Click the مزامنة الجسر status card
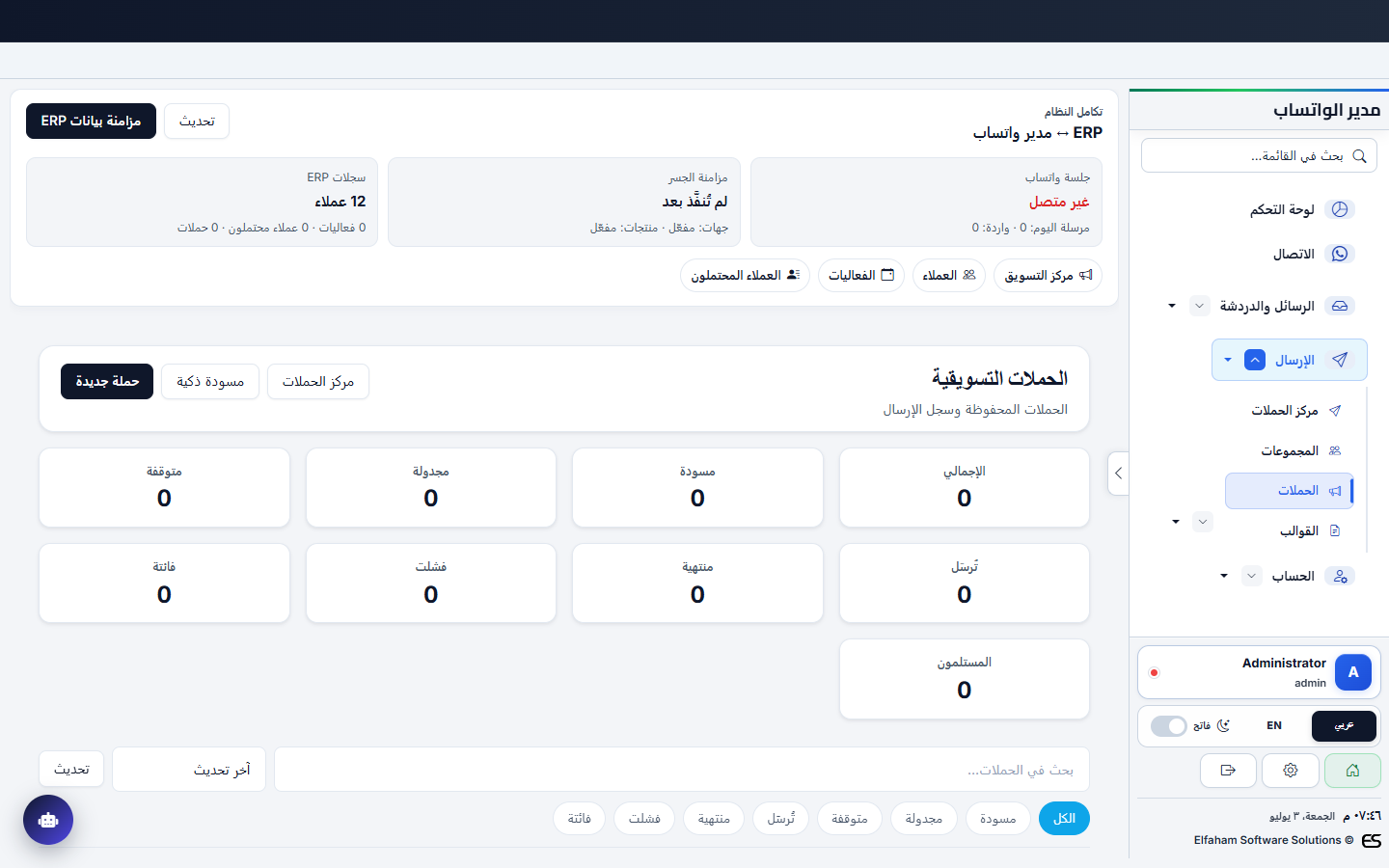 pos(564,203)
